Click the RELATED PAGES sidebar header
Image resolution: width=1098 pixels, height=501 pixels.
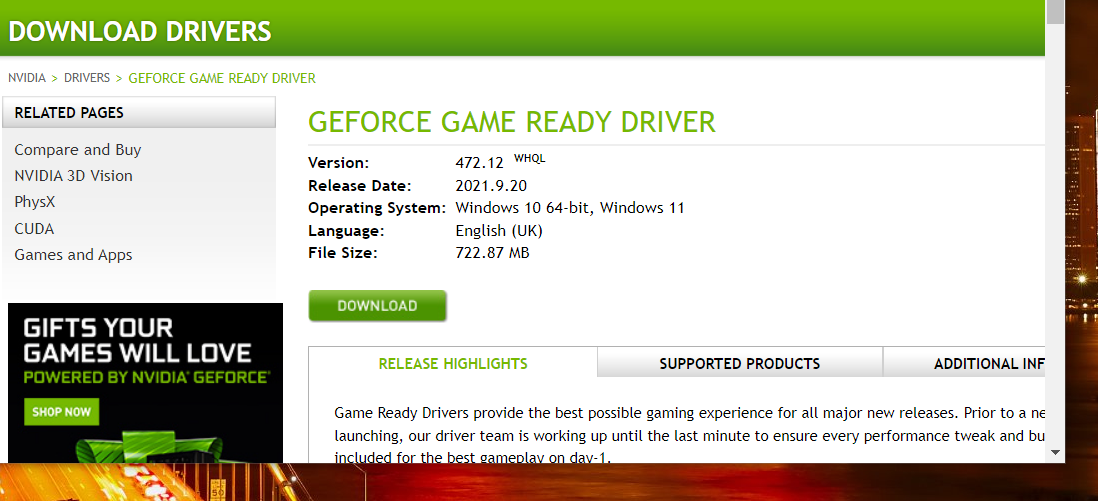139,112
